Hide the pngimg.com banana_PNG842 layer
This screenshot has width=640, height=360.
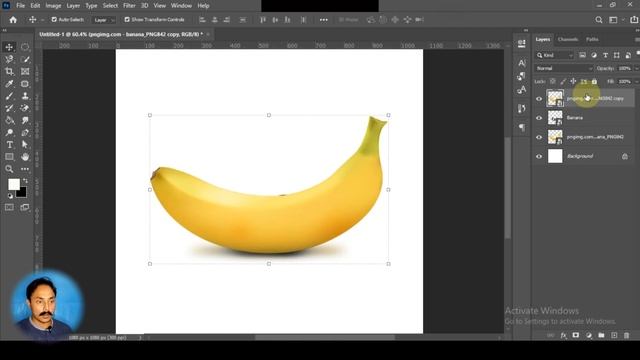[x=539, y=137]
